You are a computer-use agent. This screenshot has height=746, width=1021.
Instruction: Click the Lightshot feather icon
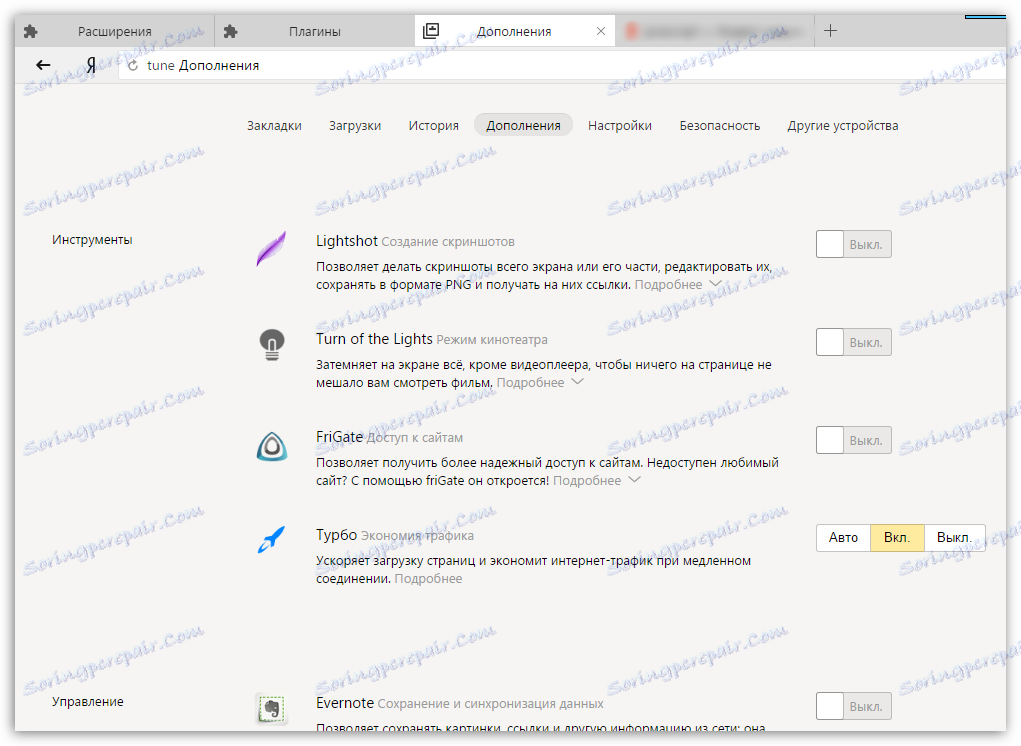click(272, 248)
